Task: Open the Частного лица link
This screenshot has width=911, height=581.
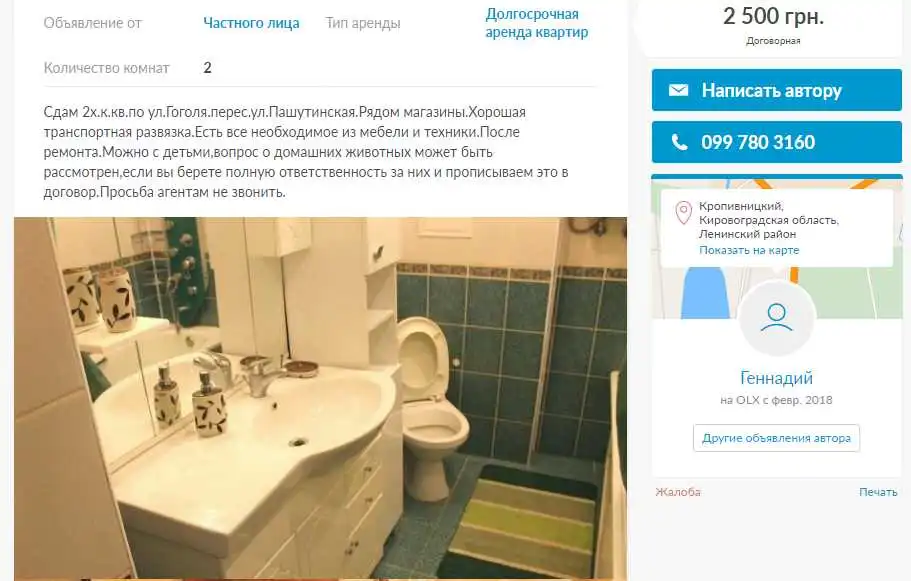Action: click(x=251, y=23)
